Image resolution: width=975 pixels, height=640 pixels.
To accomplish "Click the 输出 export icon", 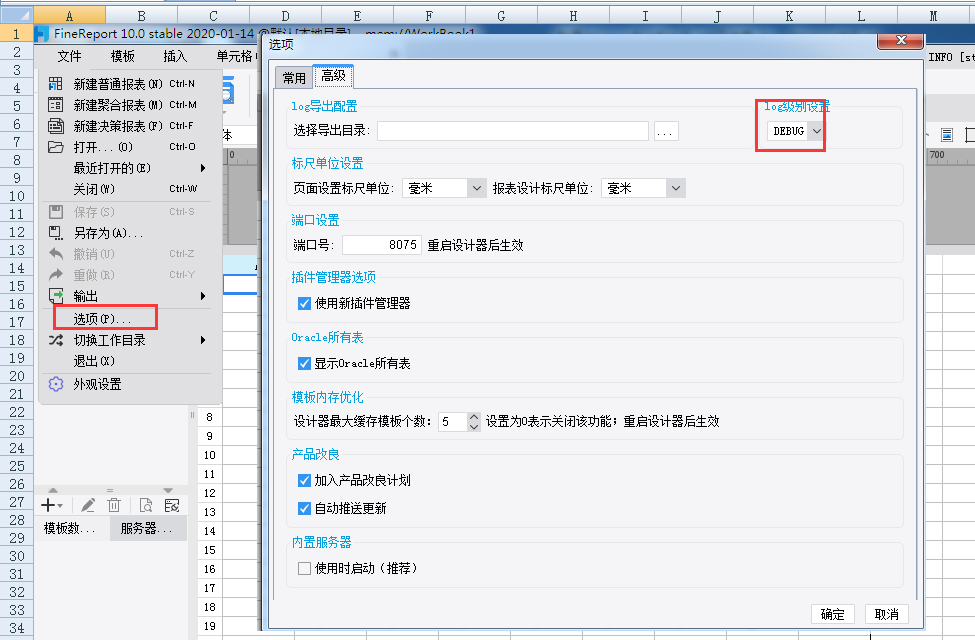I will click(x=55, y=295).
